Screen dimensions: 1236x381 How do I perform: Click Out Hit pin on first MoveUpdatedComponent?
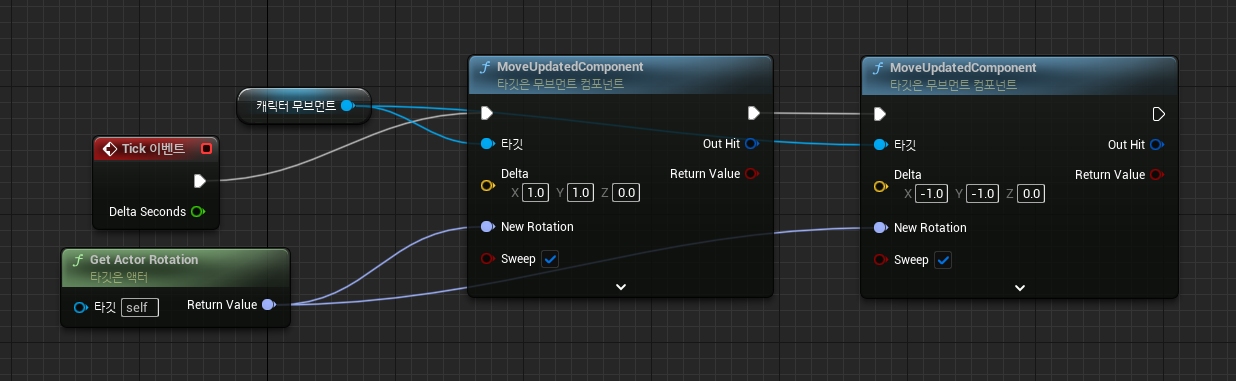(751, 144)
